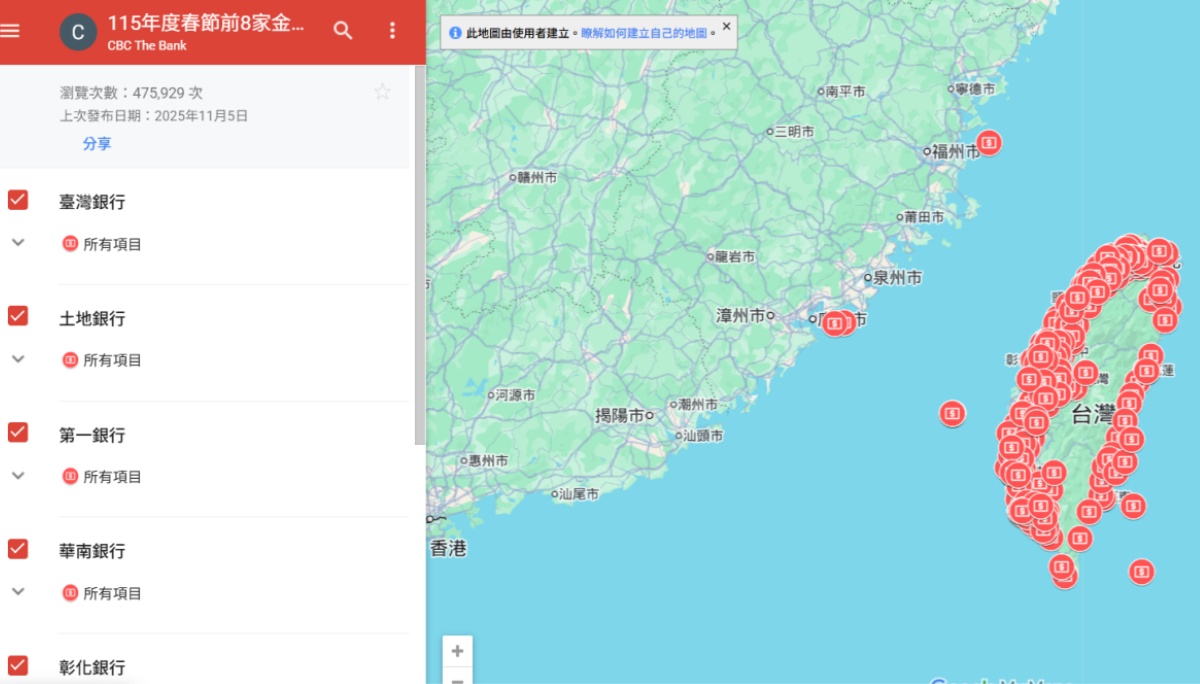Open the three-dot more options menu
The width and height of the screenshot is (1200, 684).
392,30
